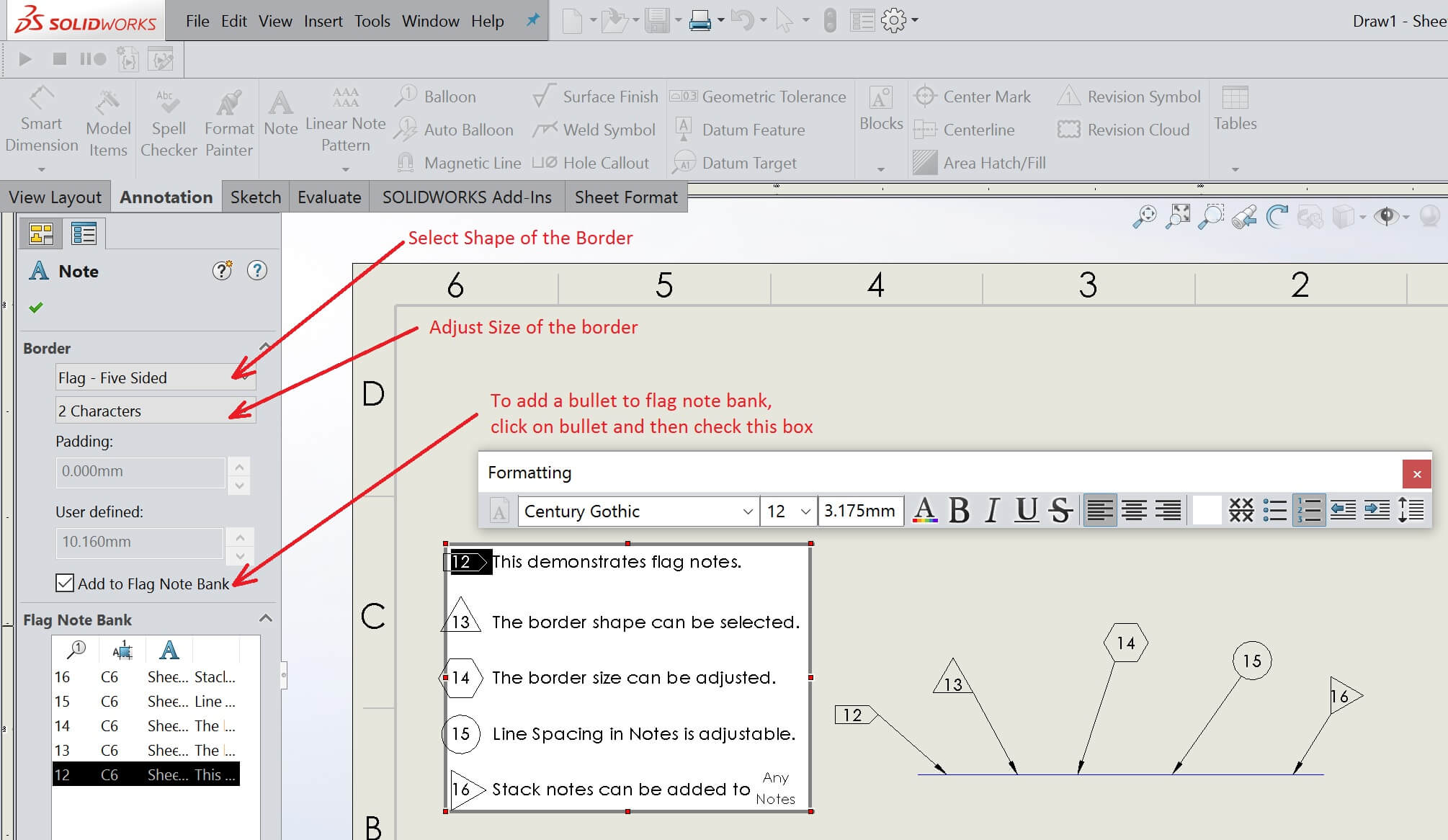Add a Revision Cloud
The image size is (1448, 840).
coord(1123,130)
